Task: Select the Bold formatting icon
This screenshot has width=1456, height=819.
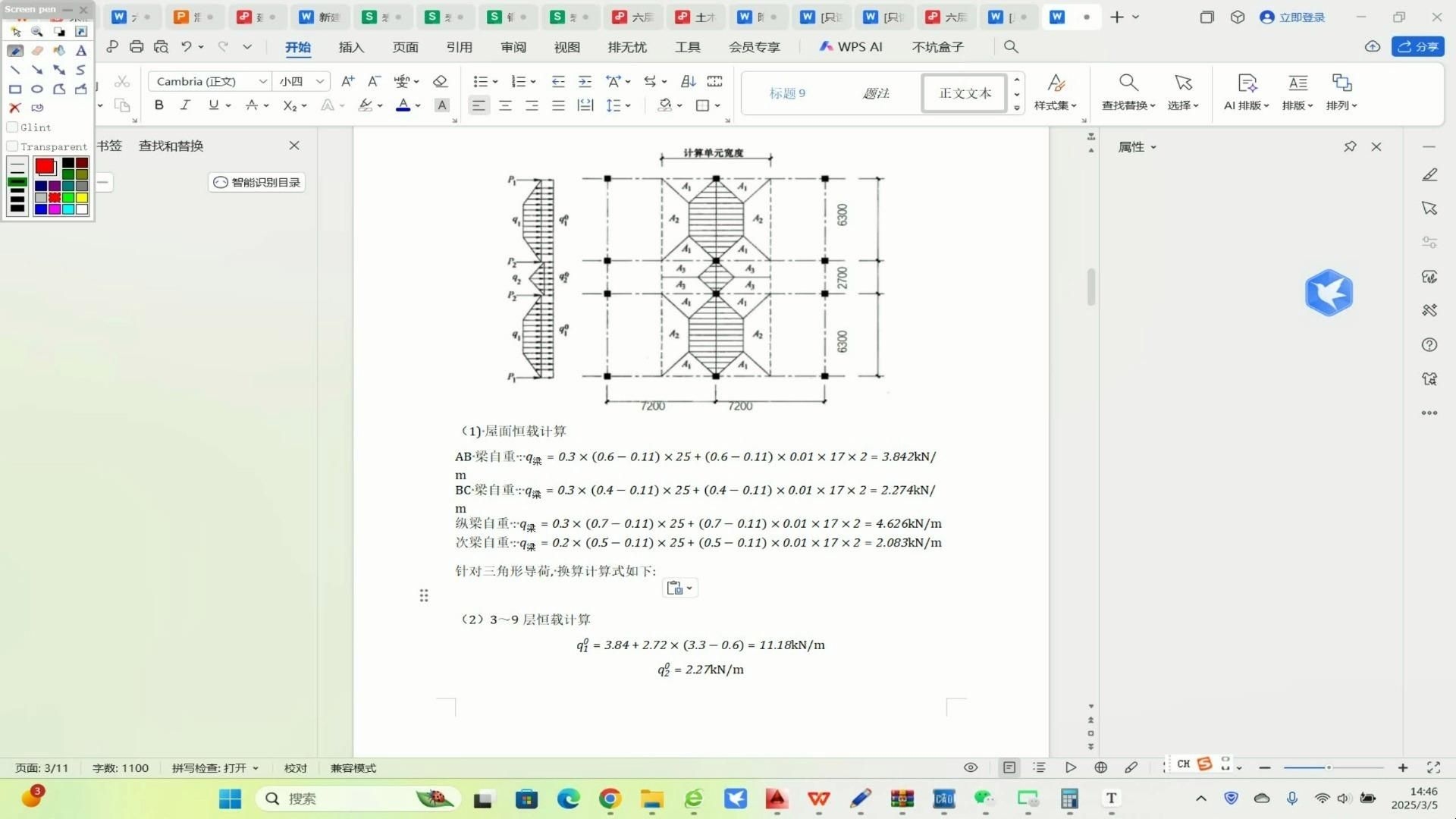Action: (158, 105)
